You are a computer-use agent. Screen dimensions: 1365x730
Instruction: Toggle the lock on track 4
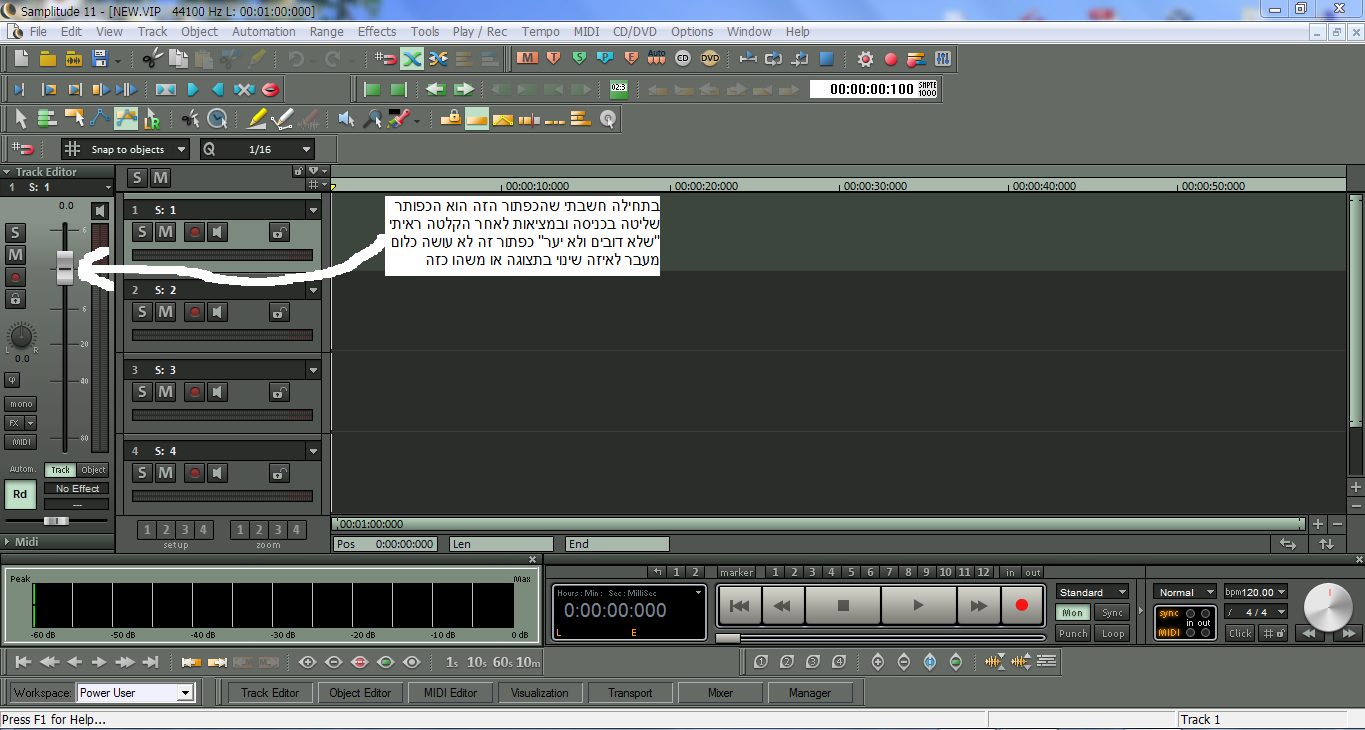[x=280, y=472]
